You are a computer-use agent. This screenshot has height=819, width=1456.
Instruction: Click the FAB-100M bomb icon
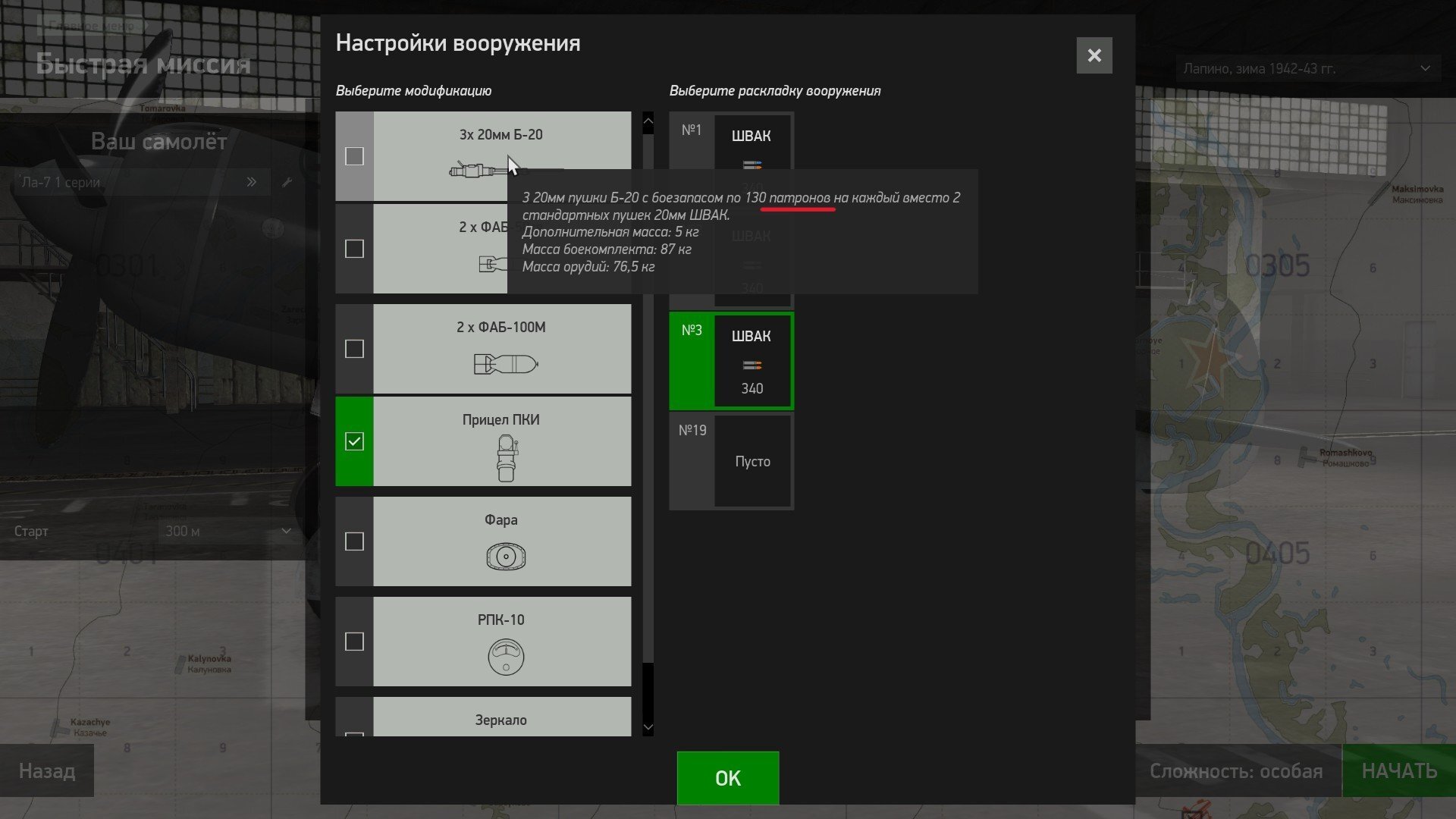tap(506, 365)
